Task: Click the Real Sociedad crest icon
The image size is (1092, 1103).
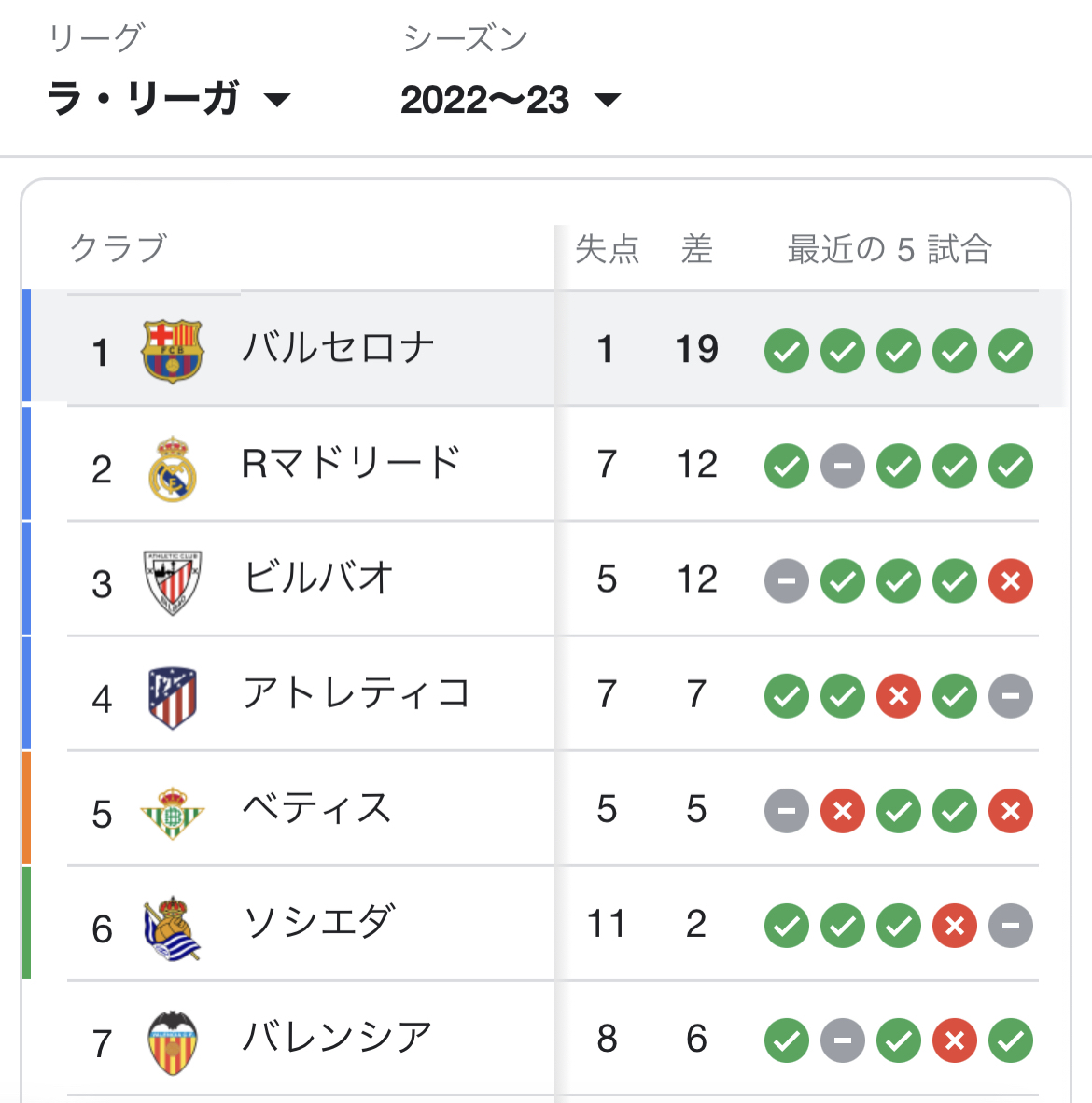Action: [x=172, y=927]
